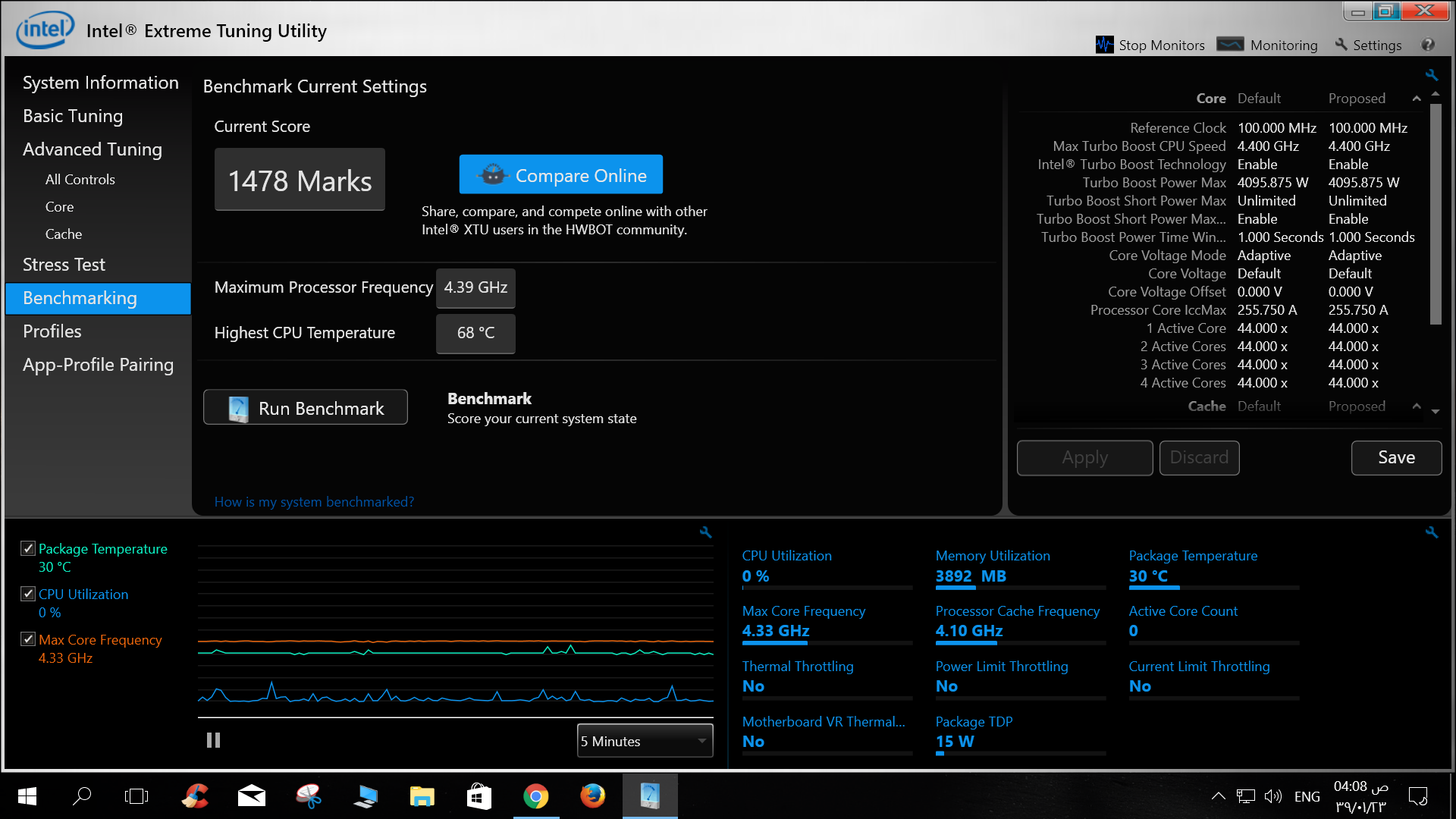
Task: Click 68 °C highest temperature value
Action: (x=475, y=334)
